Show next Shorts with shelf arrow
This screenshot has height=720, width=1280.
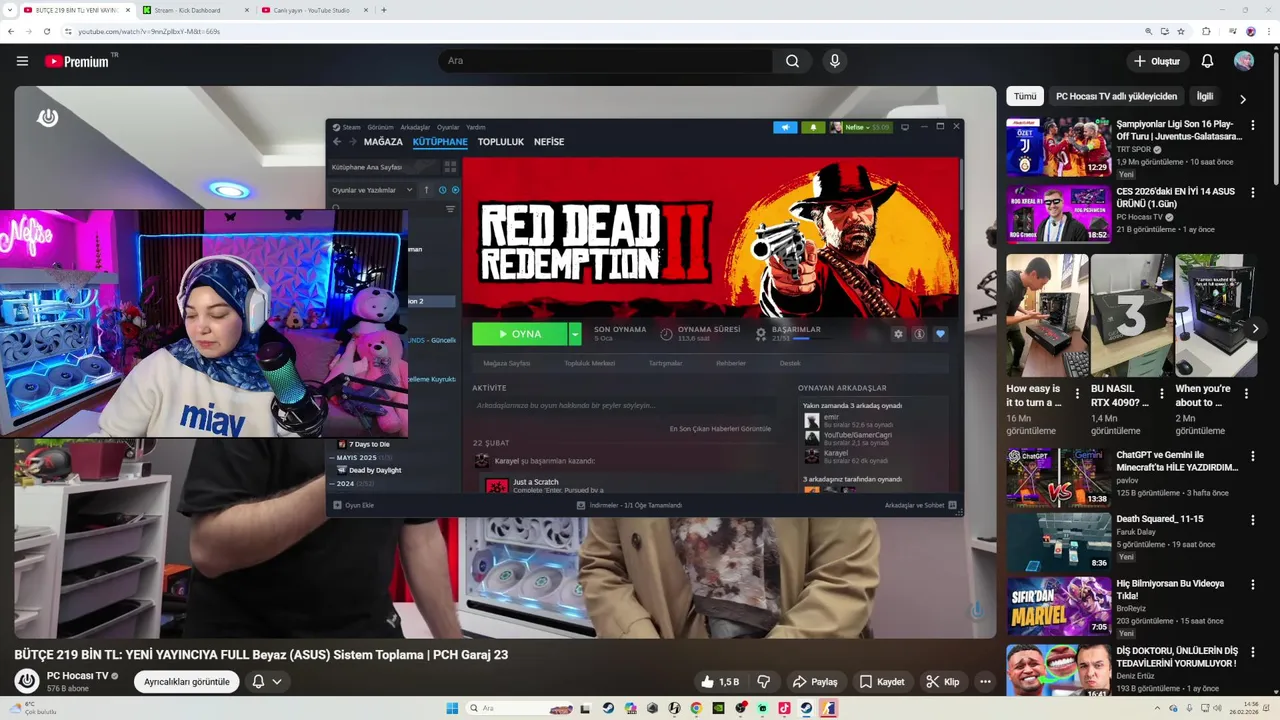[x=1255, y=328]
